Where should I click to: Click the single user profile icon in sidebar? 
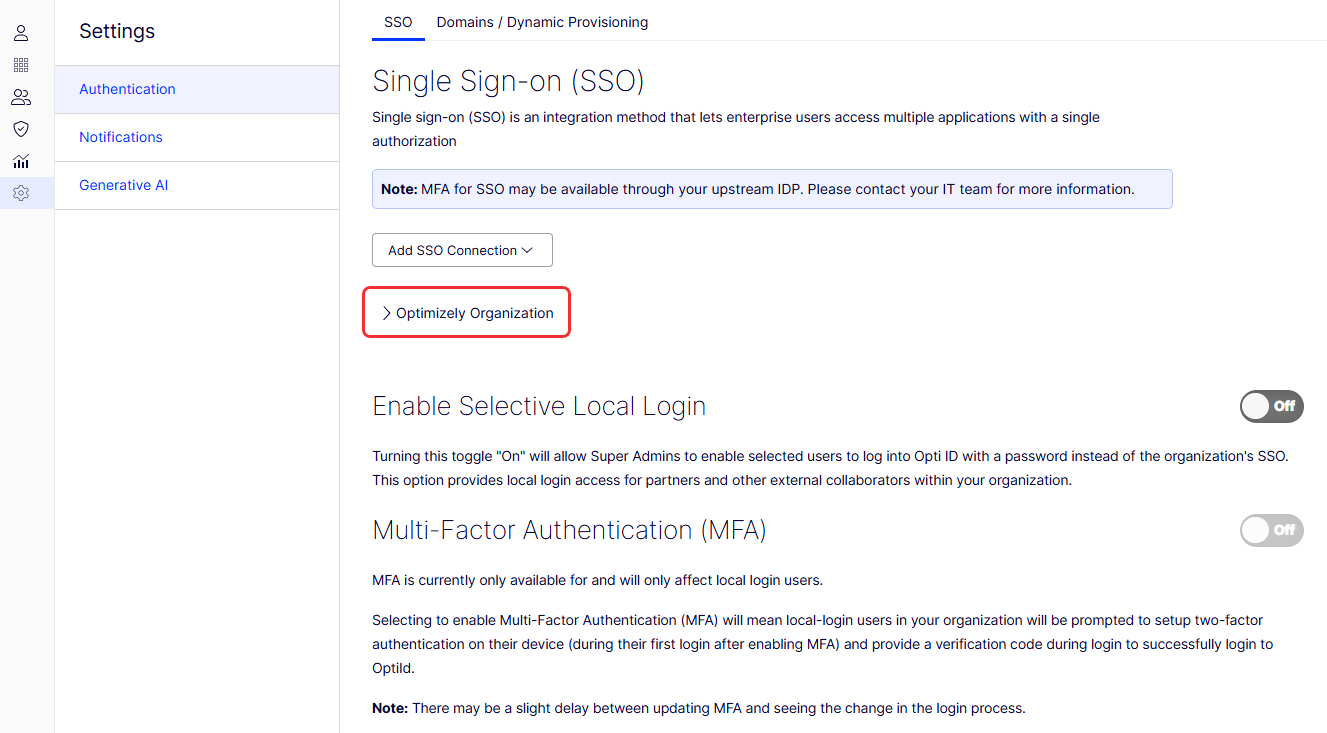(x=21, y=33)
